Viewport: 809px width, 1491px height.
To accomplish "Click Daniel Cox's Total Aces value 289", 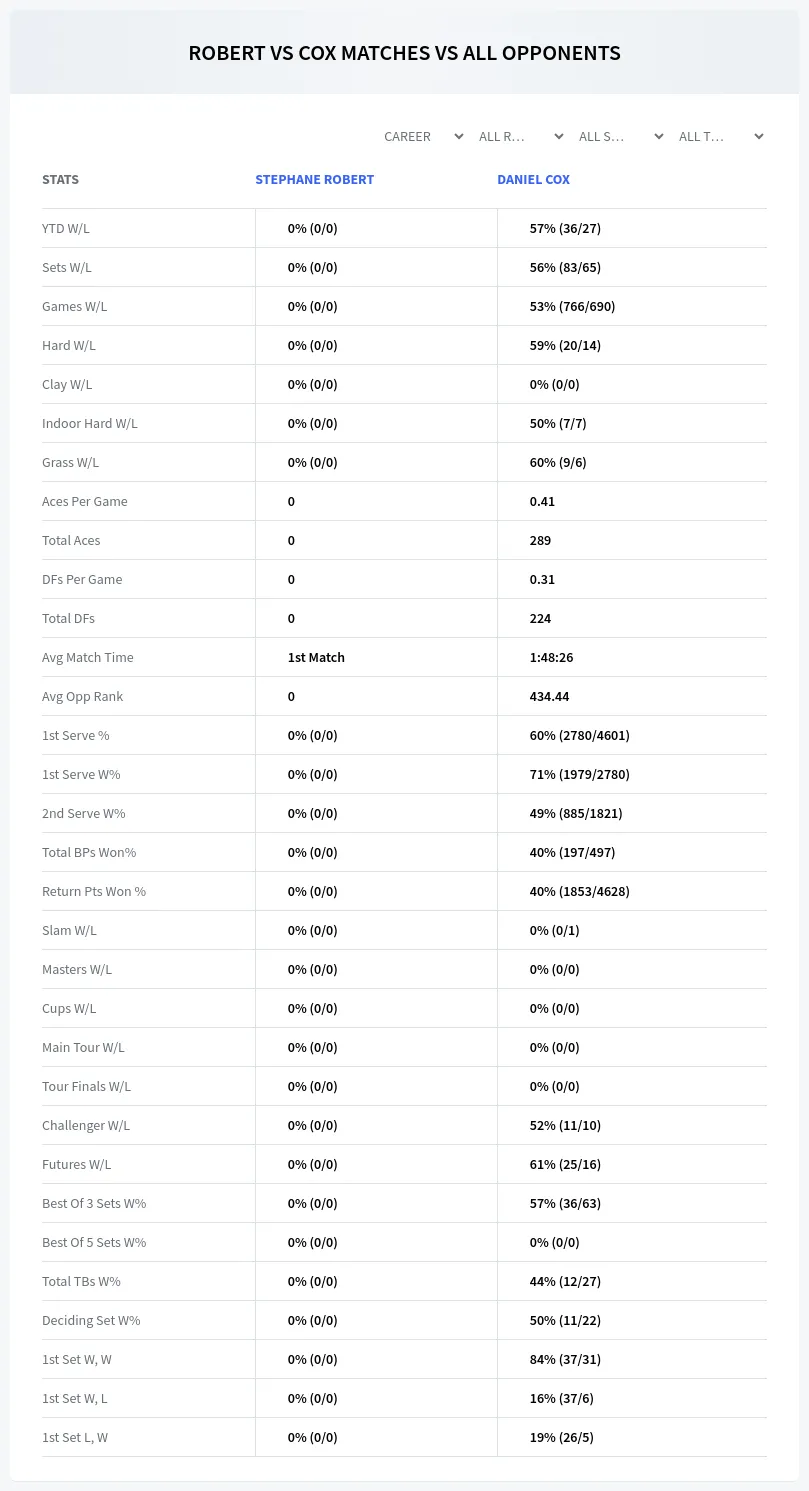I will pos(540,540).
